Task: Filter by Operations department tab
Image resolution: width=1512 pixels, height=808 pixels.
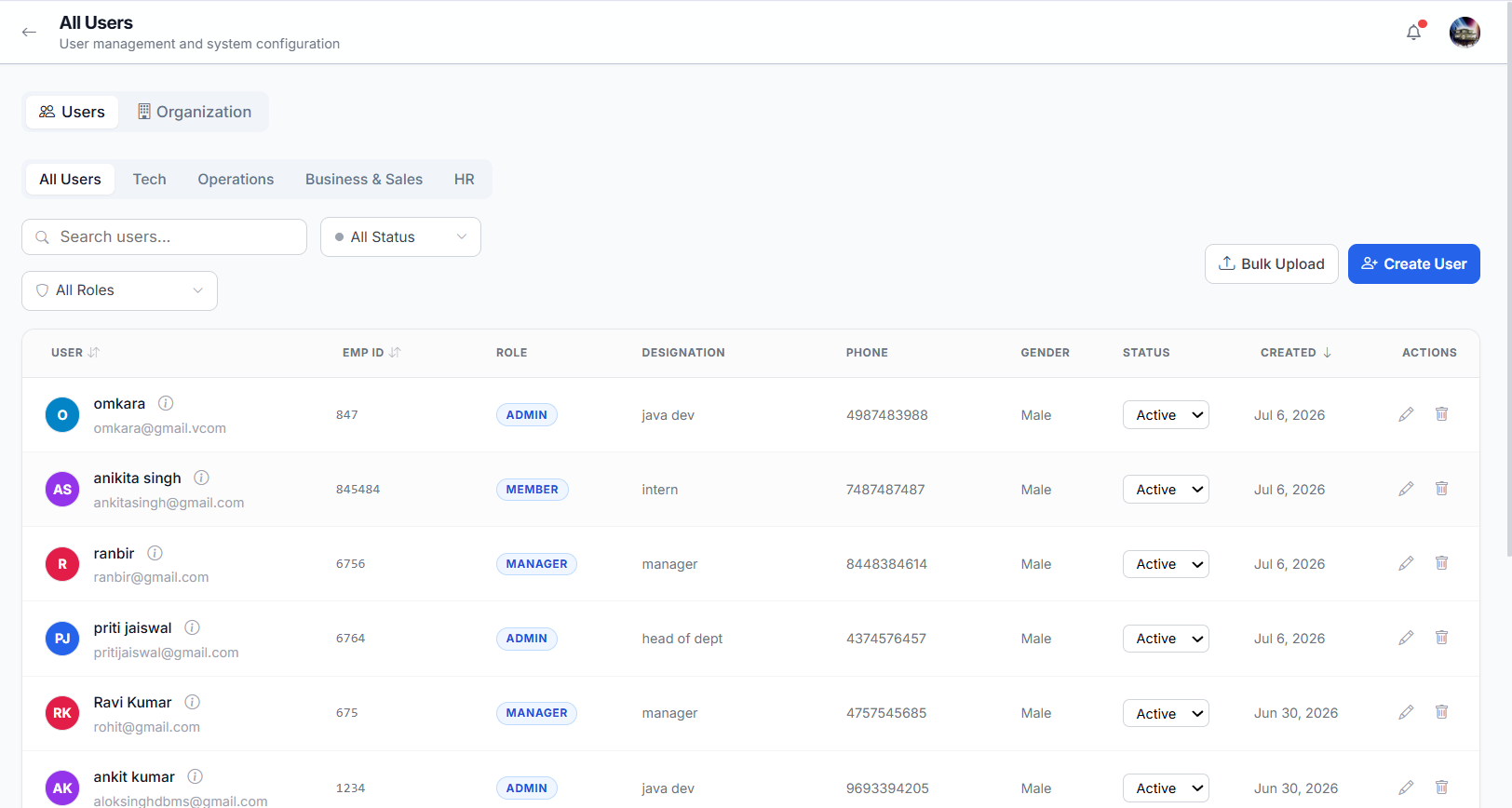Action: tap(236, 179)
